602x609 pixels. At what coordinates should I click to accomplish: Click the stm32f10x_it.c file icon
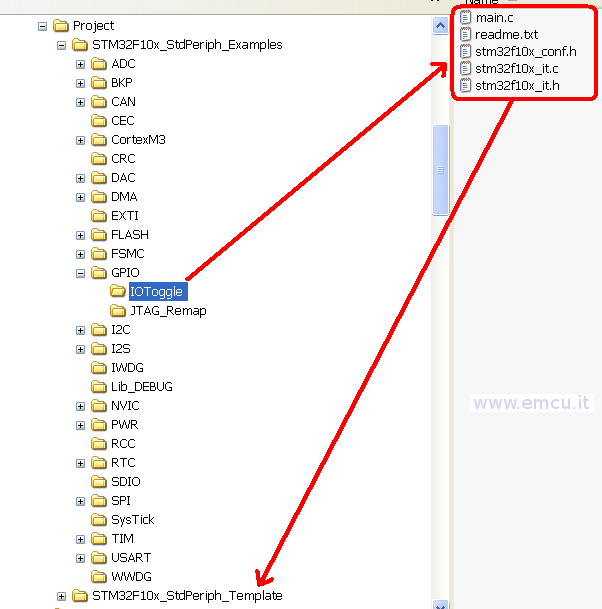(x=465, y=68)
